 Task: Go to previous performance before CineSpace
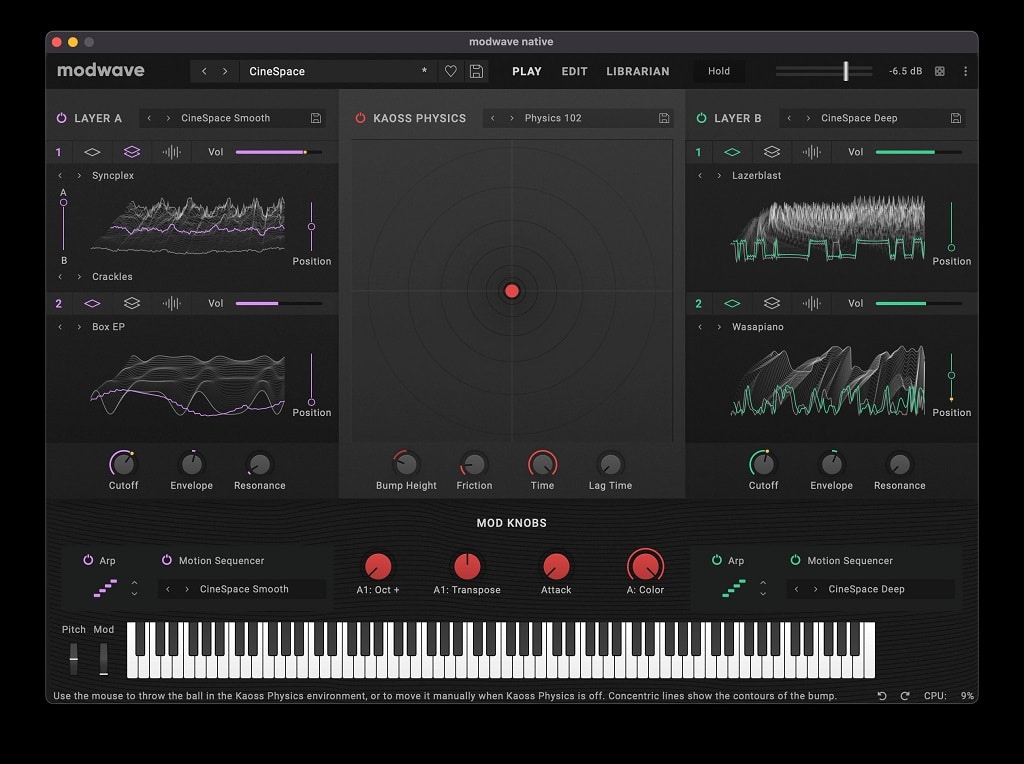(204, 71)
